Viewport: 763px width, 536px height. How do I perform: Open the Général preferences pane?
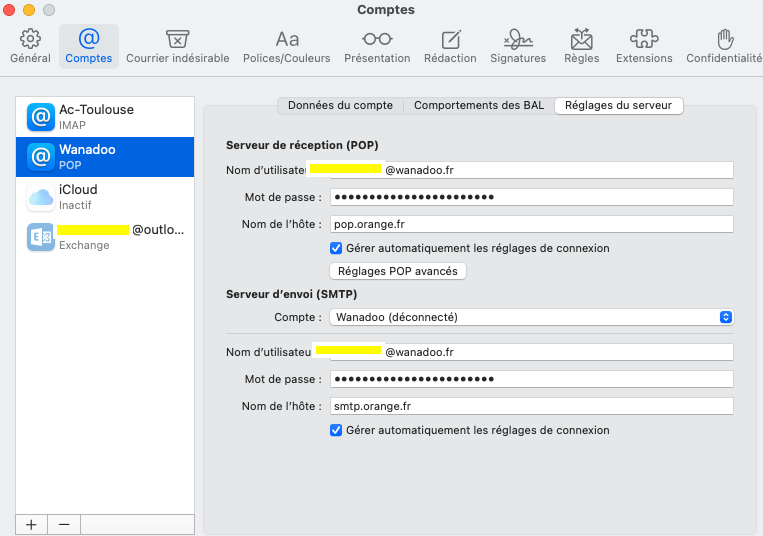pos(30,46)
